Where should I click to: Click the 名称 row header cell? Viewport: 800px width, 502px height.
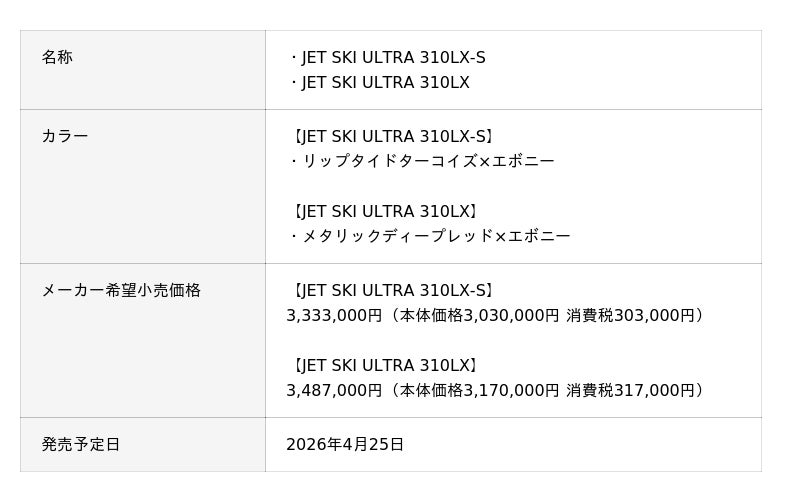pyautogui.click(x=58, y=58)
